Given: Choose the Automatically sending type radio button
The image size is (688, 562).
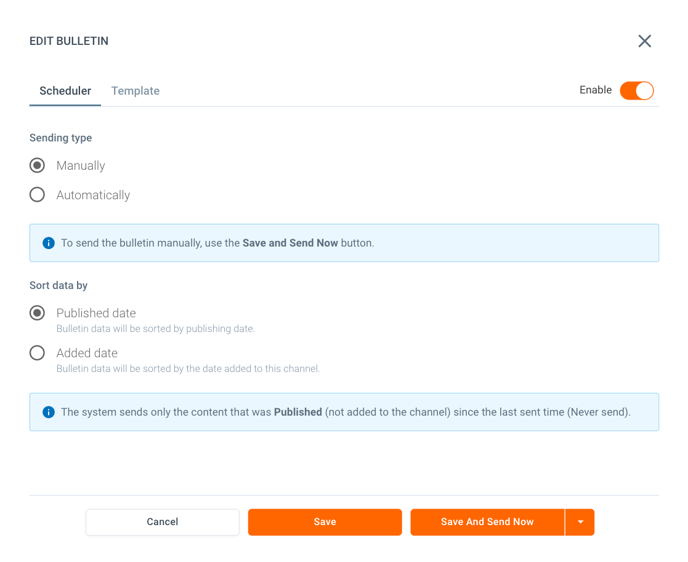Looking at the screenshot, I should (37, 195).
